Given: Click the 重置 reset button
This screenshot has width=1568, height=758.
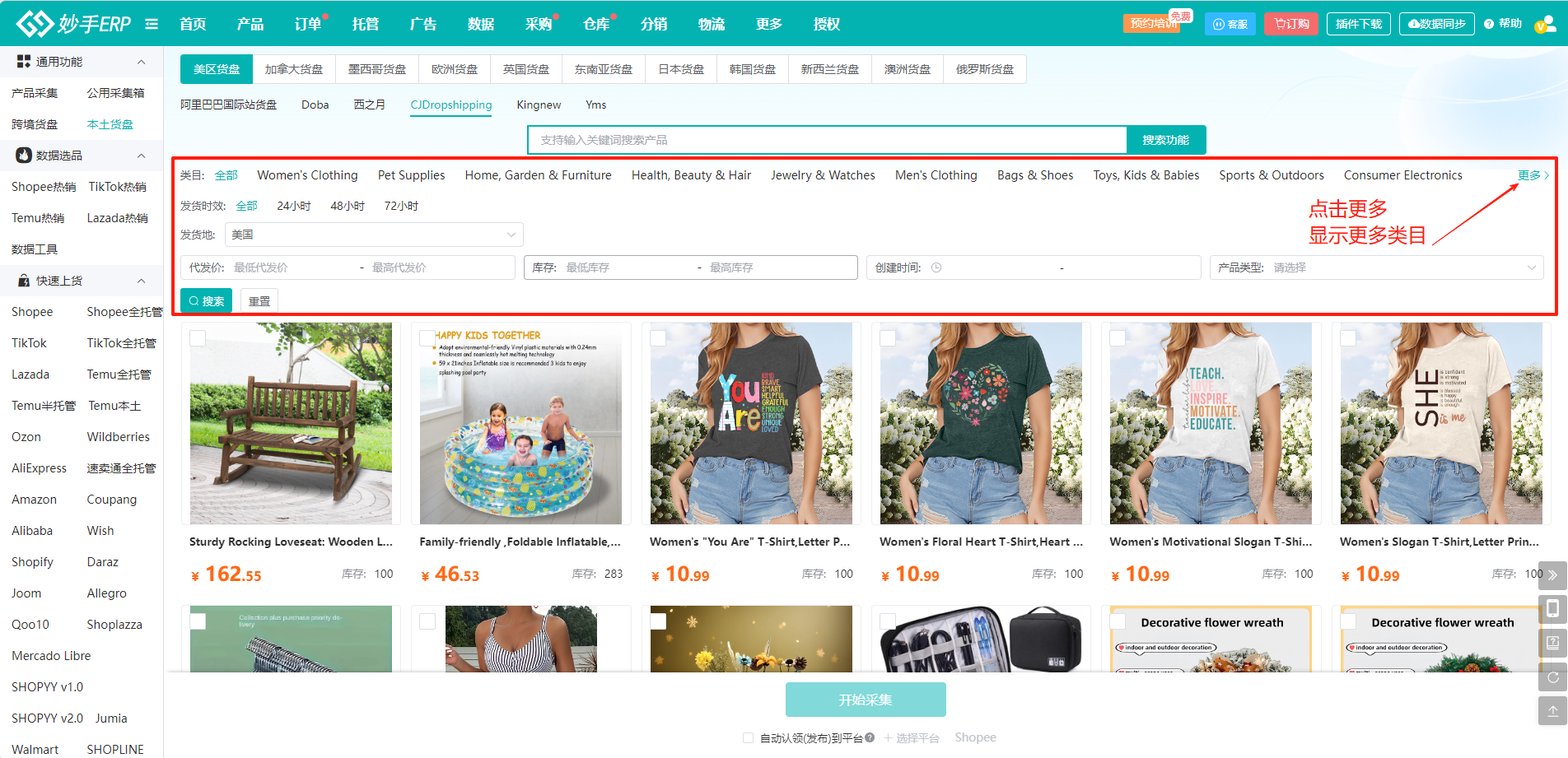Looking at the screenshot, I should (259, 301).
